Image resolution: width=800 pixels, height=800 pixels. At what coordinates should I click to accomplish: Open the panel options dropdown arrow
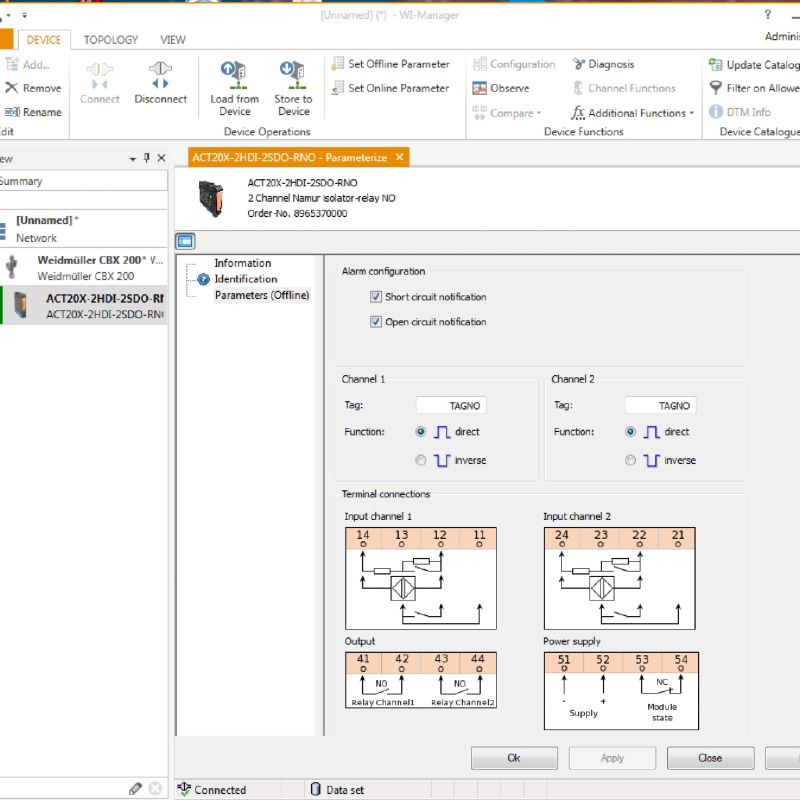pos(133,159)
